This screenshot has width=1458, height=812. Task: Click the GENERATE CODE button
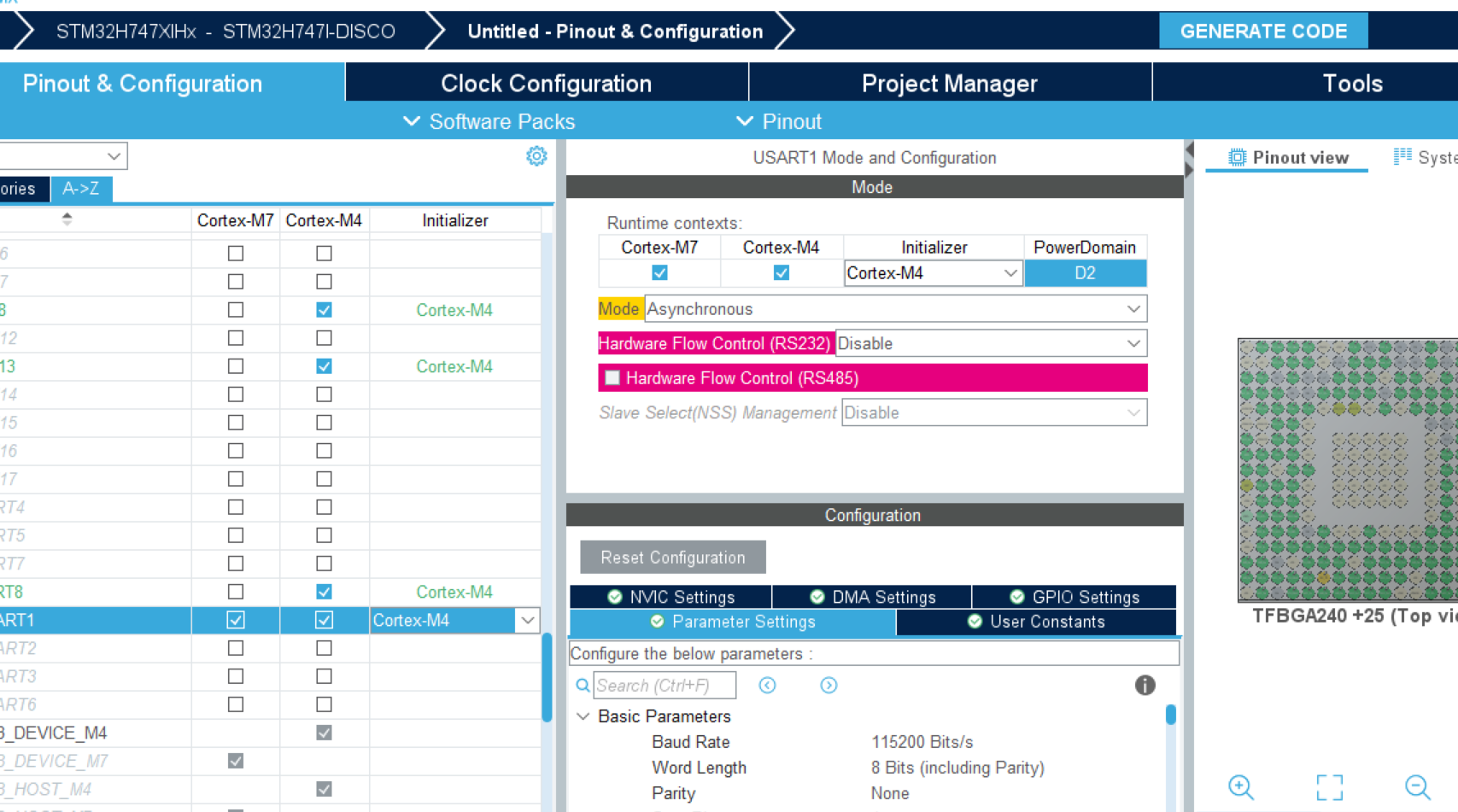click(1263, 31)
